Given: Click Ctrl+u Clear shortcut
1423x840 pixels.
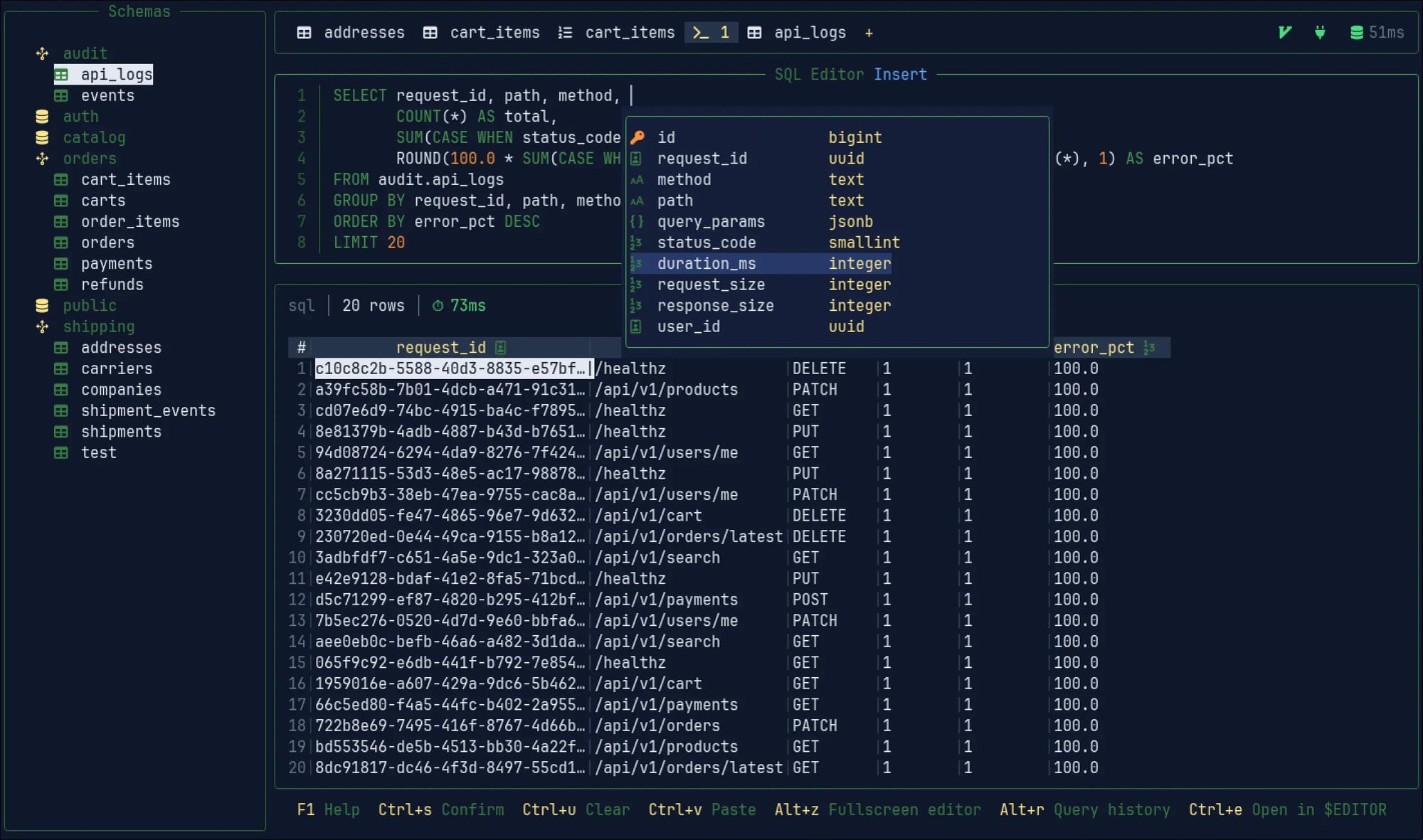Looking at the screenshot, I should pos(576,809).
